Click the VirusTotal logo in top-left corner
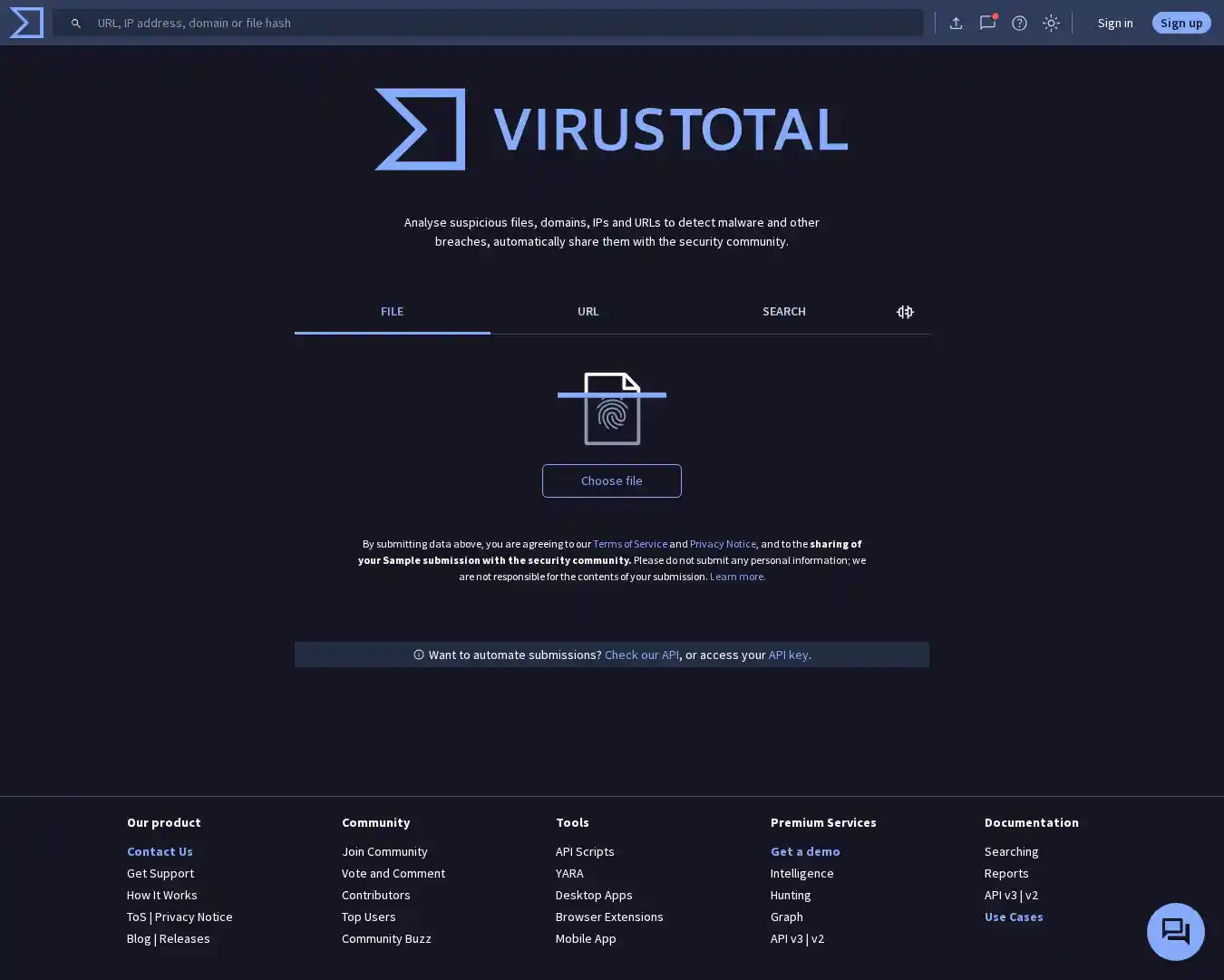Image resolution: width=1224 pixels, height=980 pixels. [x=26, y=23]
